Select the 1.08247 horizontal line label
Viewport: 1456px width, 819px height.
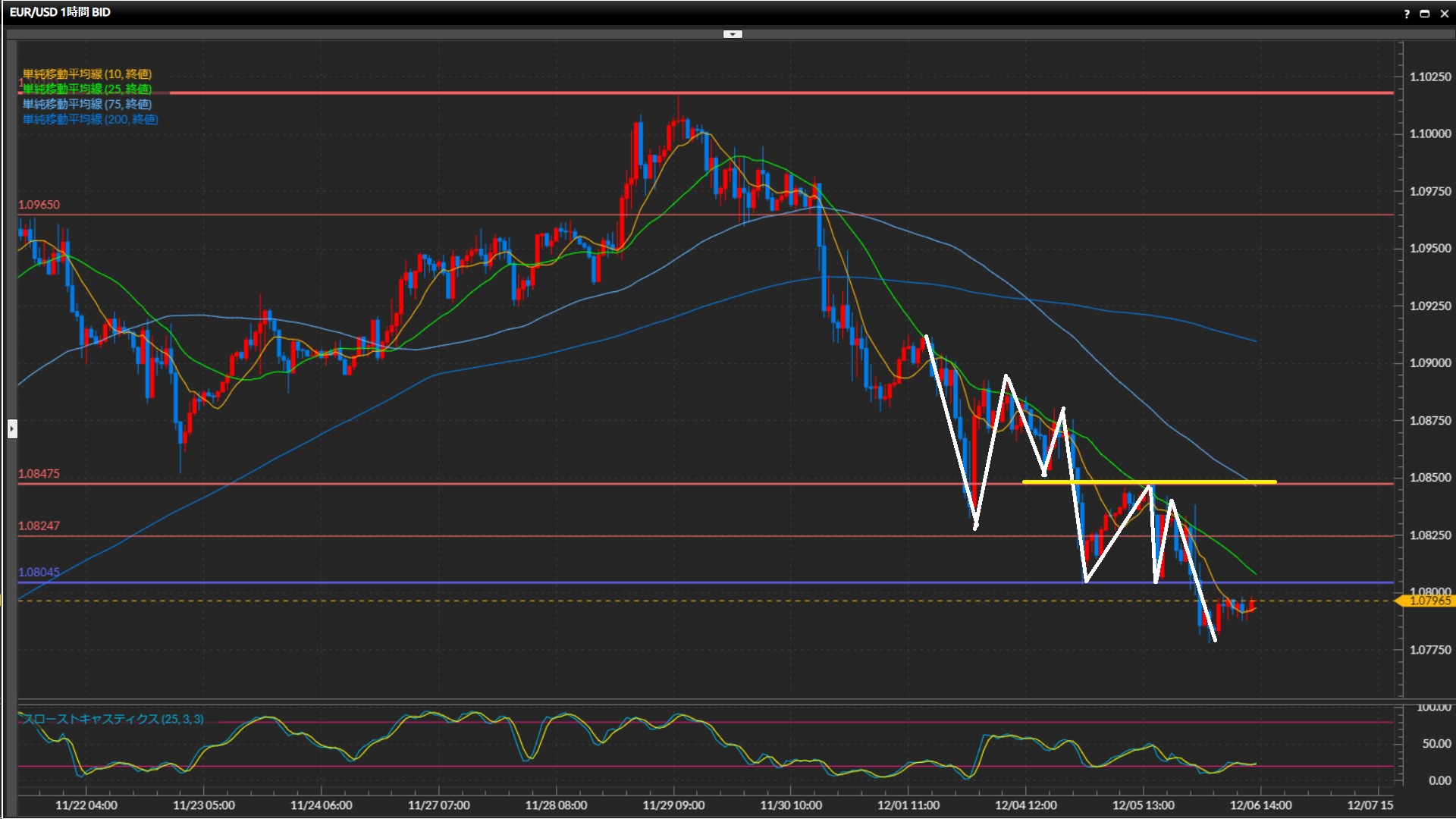point(39,526)
